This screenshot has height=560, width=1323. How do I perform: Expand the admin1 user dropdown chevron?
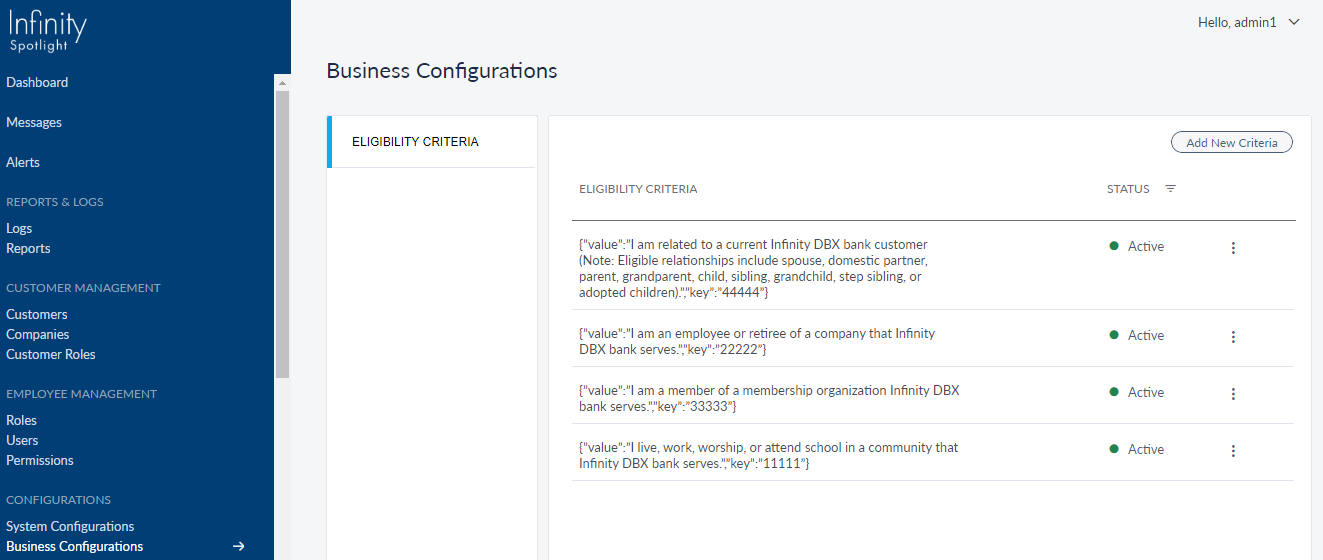(x=1294, y=22)
